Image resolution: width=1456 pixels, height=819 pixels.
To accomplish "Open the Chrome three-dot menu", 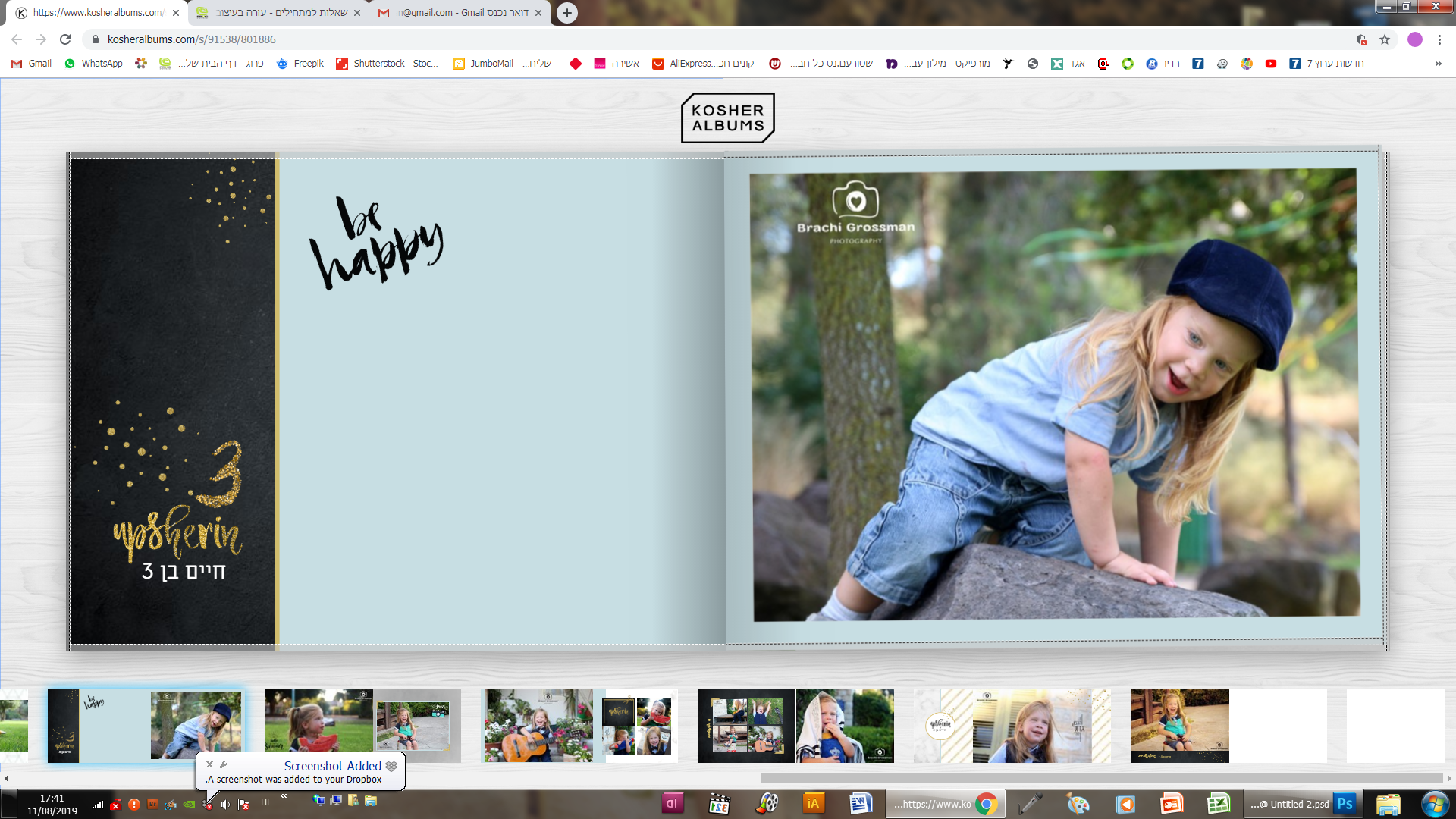I will tap(1439, 39).
